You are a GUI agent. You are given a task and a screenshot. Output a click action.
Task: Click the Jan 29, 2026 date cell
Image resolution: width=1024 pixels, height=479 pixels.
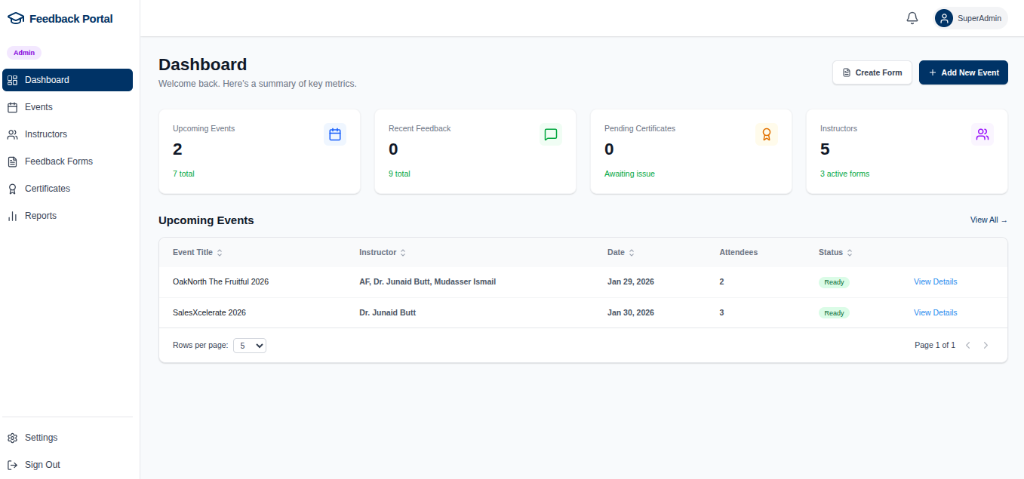(631, 282)
